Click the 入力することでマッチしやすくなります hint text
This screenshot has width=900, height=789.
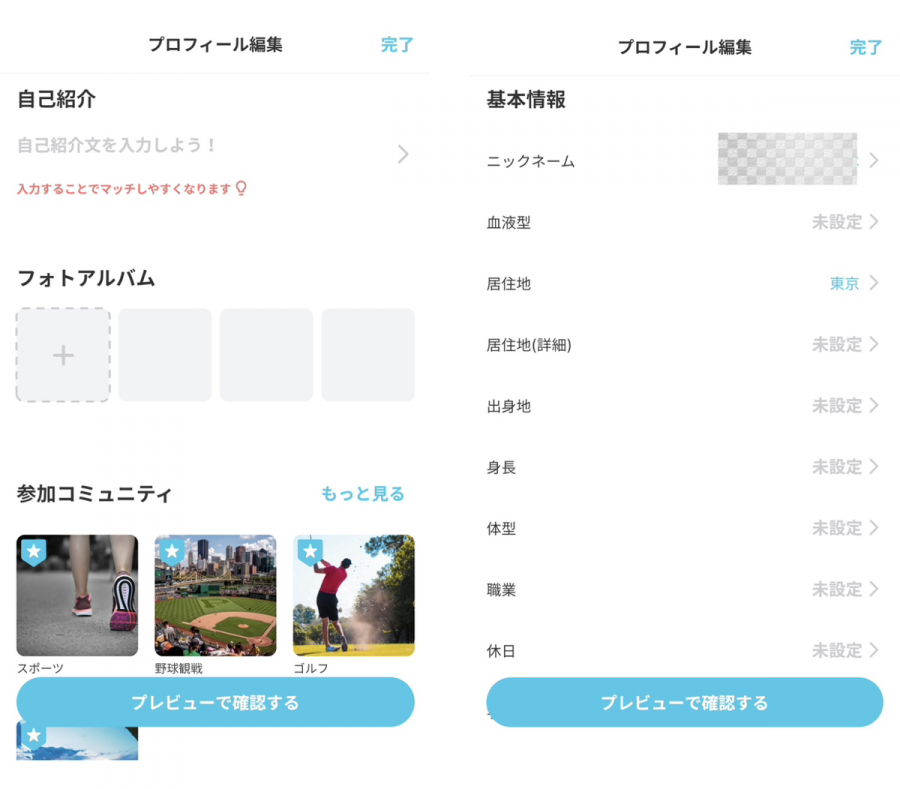(124, 189)
